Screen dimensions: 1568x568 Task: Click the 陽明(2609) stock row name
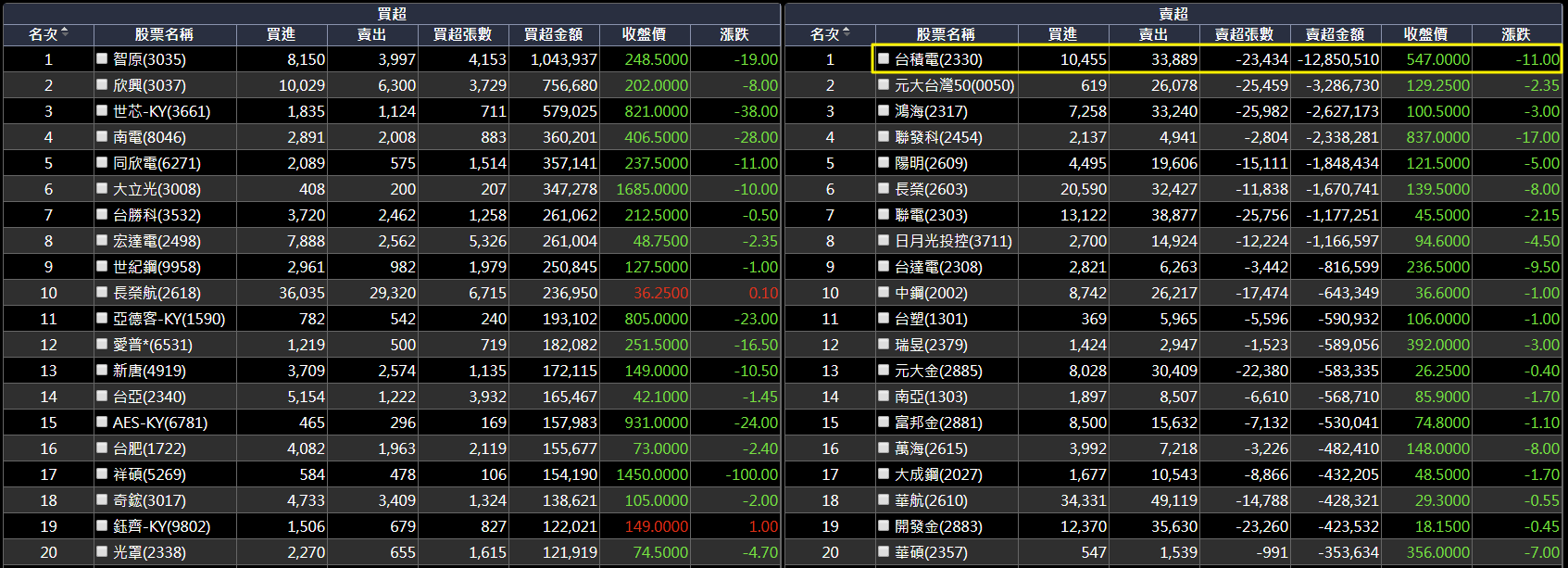point(931,163)
